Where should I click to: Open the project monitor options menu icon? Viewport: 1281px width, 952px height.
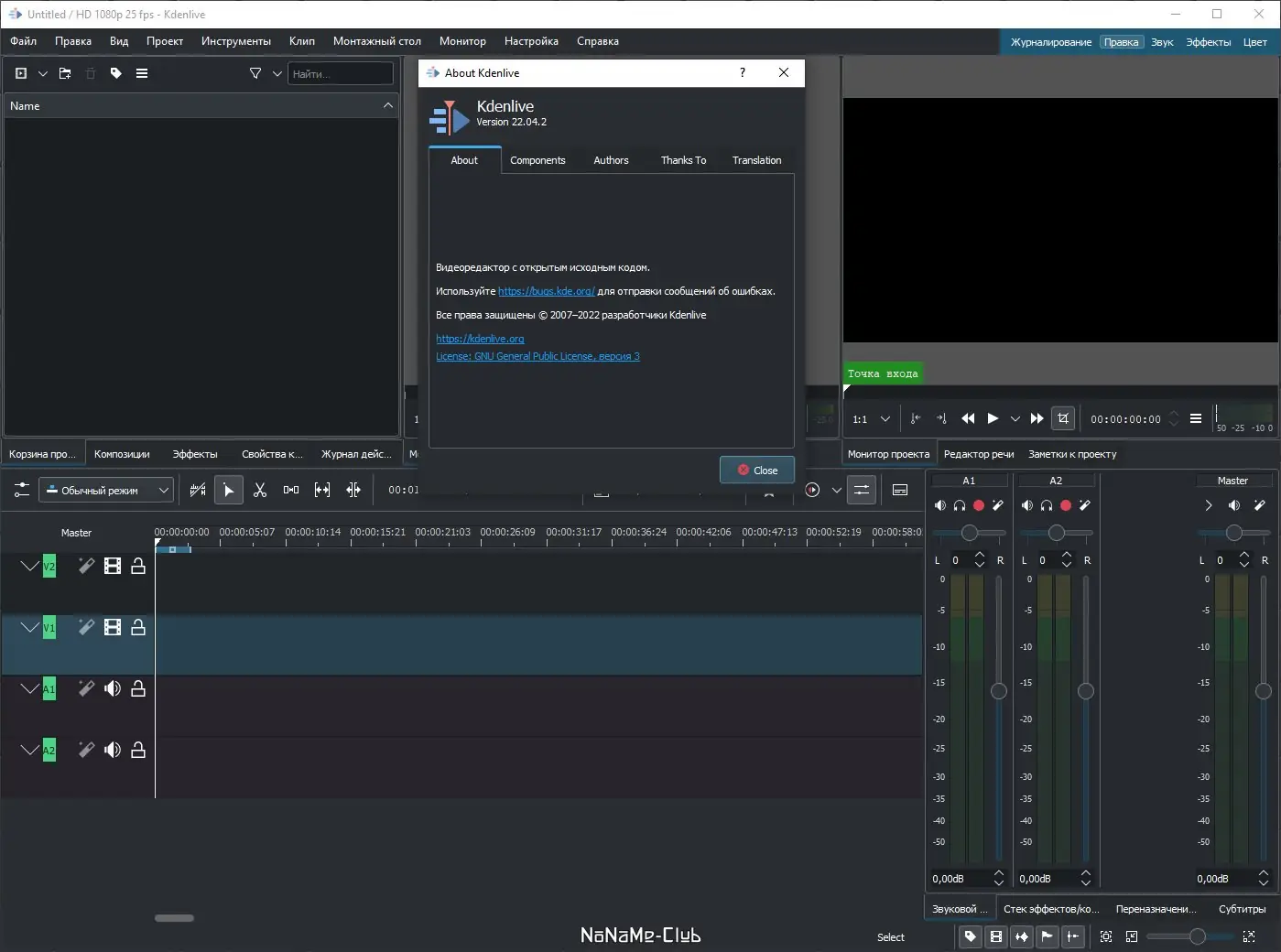[x=1196, y=418]
